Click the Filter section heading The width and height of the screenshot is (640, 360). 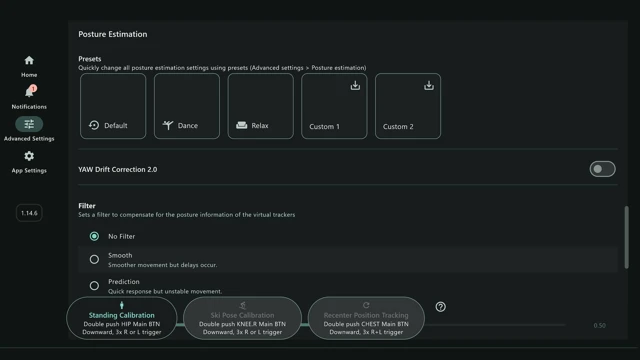coord(87,206)
